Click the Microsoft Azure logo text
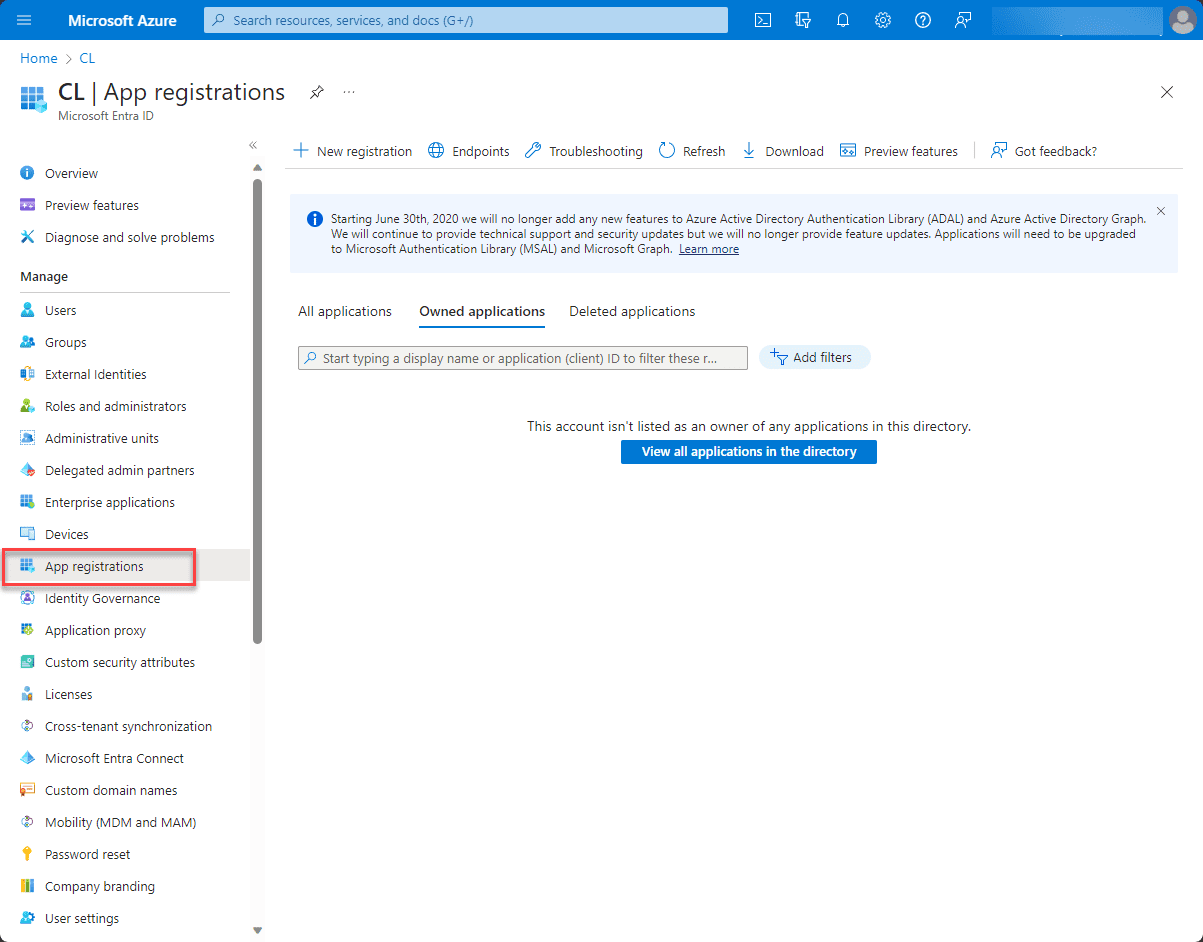This screenshot has width=1203, height=942. (122, 20)
